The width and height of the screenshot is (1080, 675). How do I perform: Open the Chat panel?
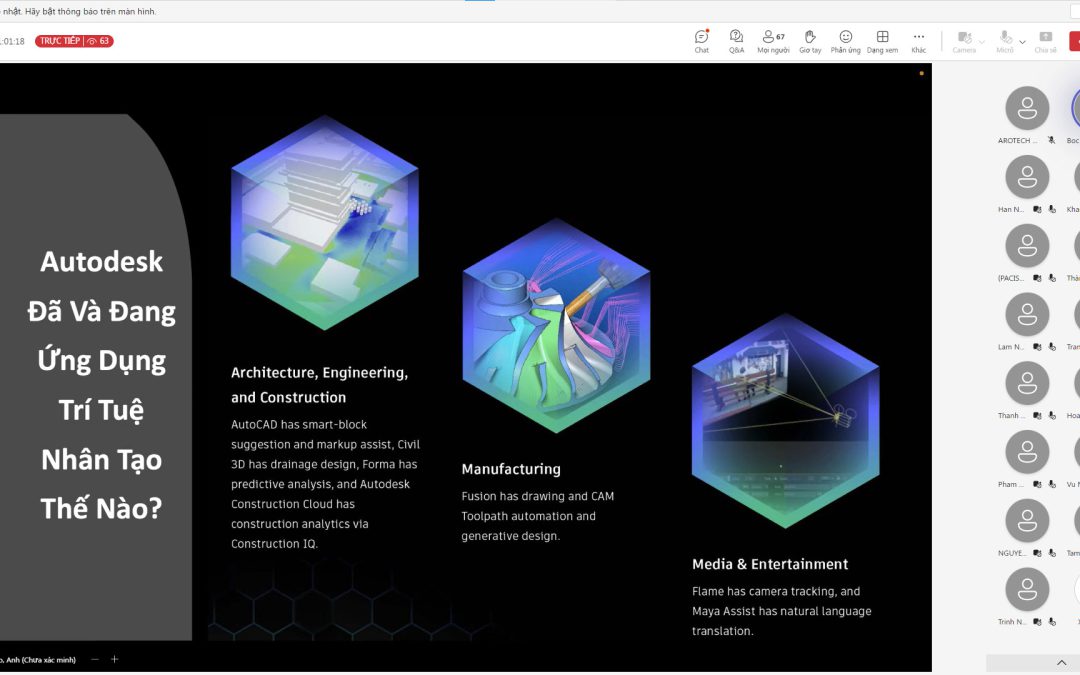pyautogui.click(x=701, y=41)
